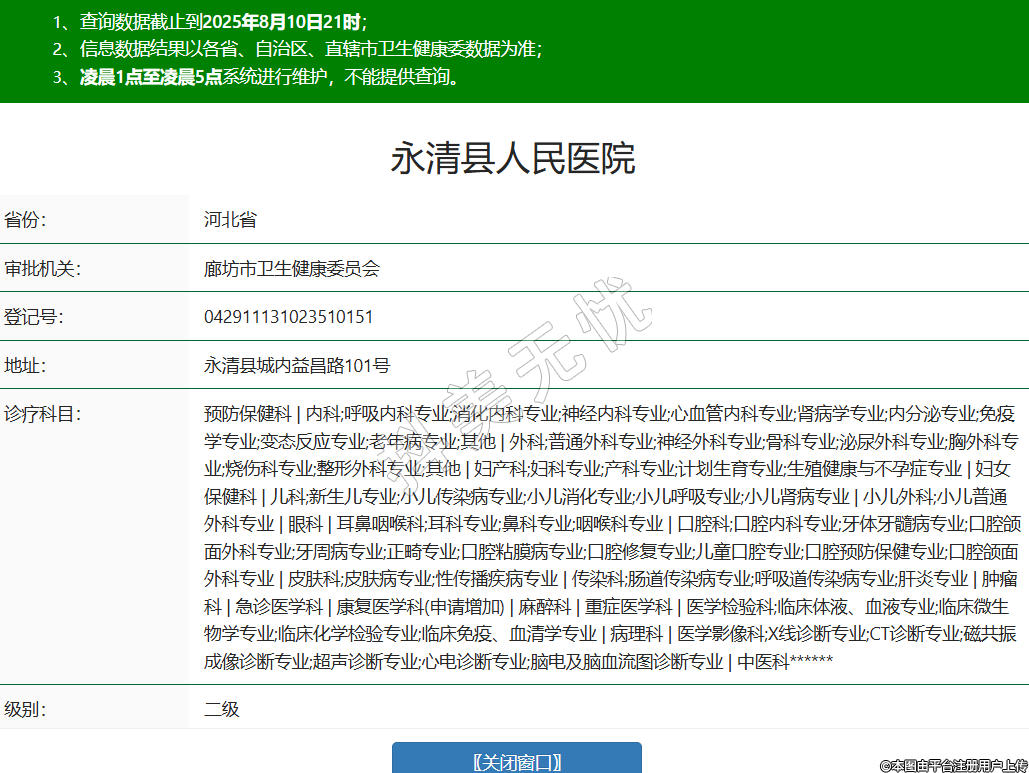Click the 〖关闭窗口〗 button
This screenshot has height=773, width=1029.
pyautogui.click(x=516, y=761)
